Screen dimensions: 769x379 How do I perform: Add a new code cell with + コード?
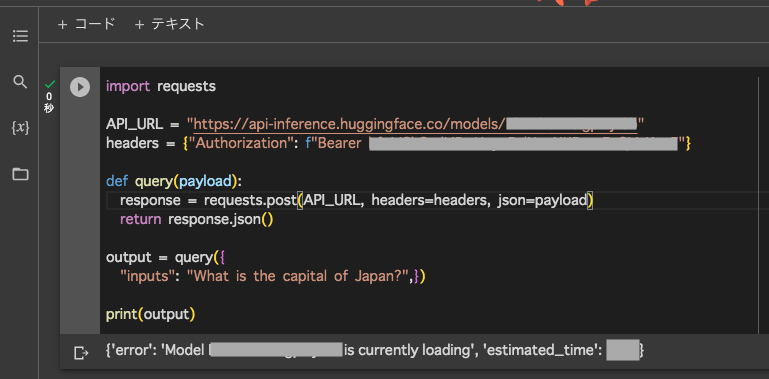pyautogui.click(x=86, y=24)
